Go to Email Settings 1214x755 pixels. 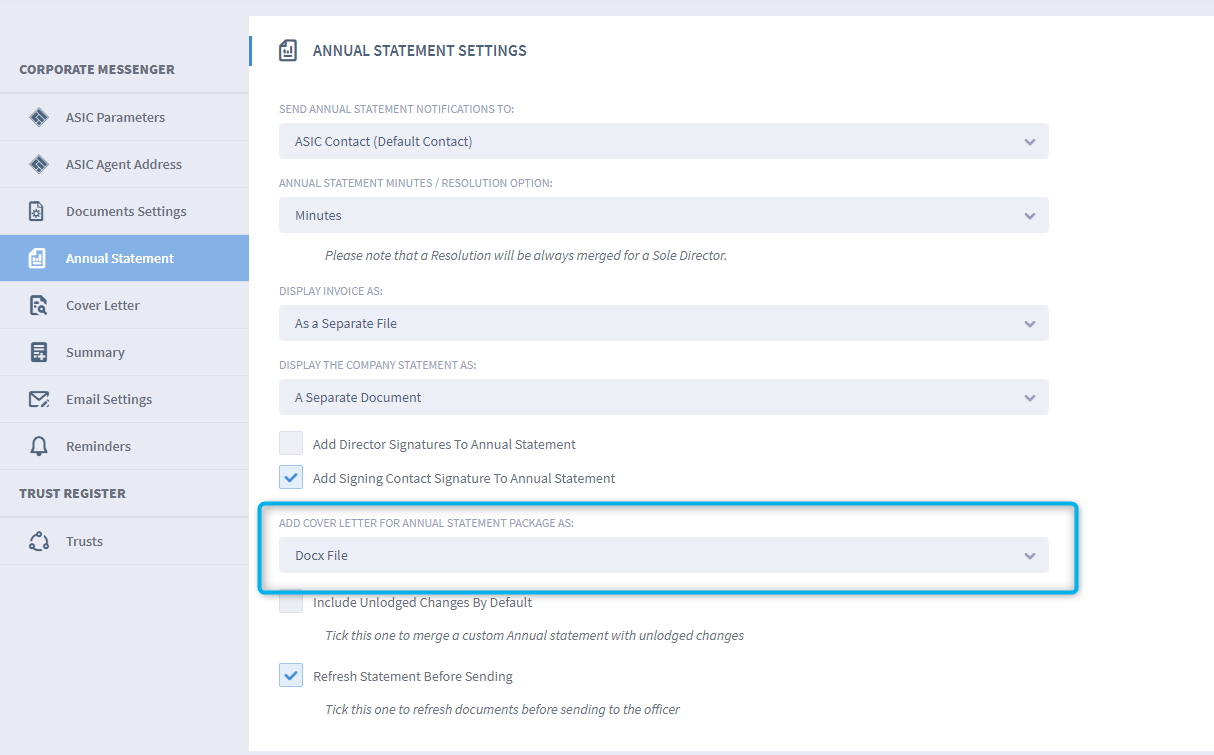click(124, 399)
